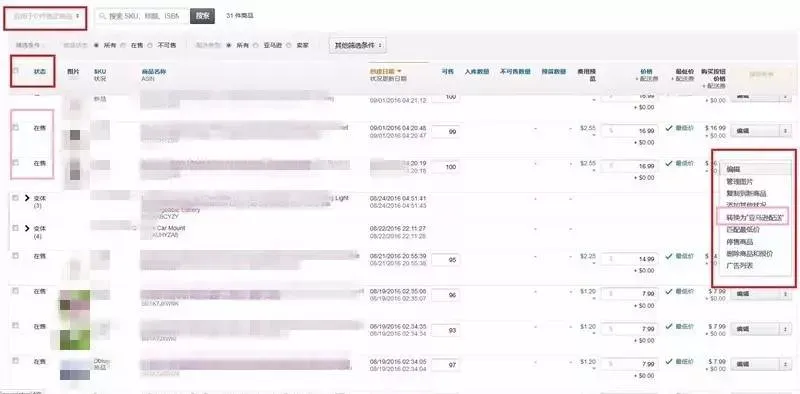Click the 7.99 price field in 96-units row
Viewport: 800px width, 394px height.
[x=630, y=294]
